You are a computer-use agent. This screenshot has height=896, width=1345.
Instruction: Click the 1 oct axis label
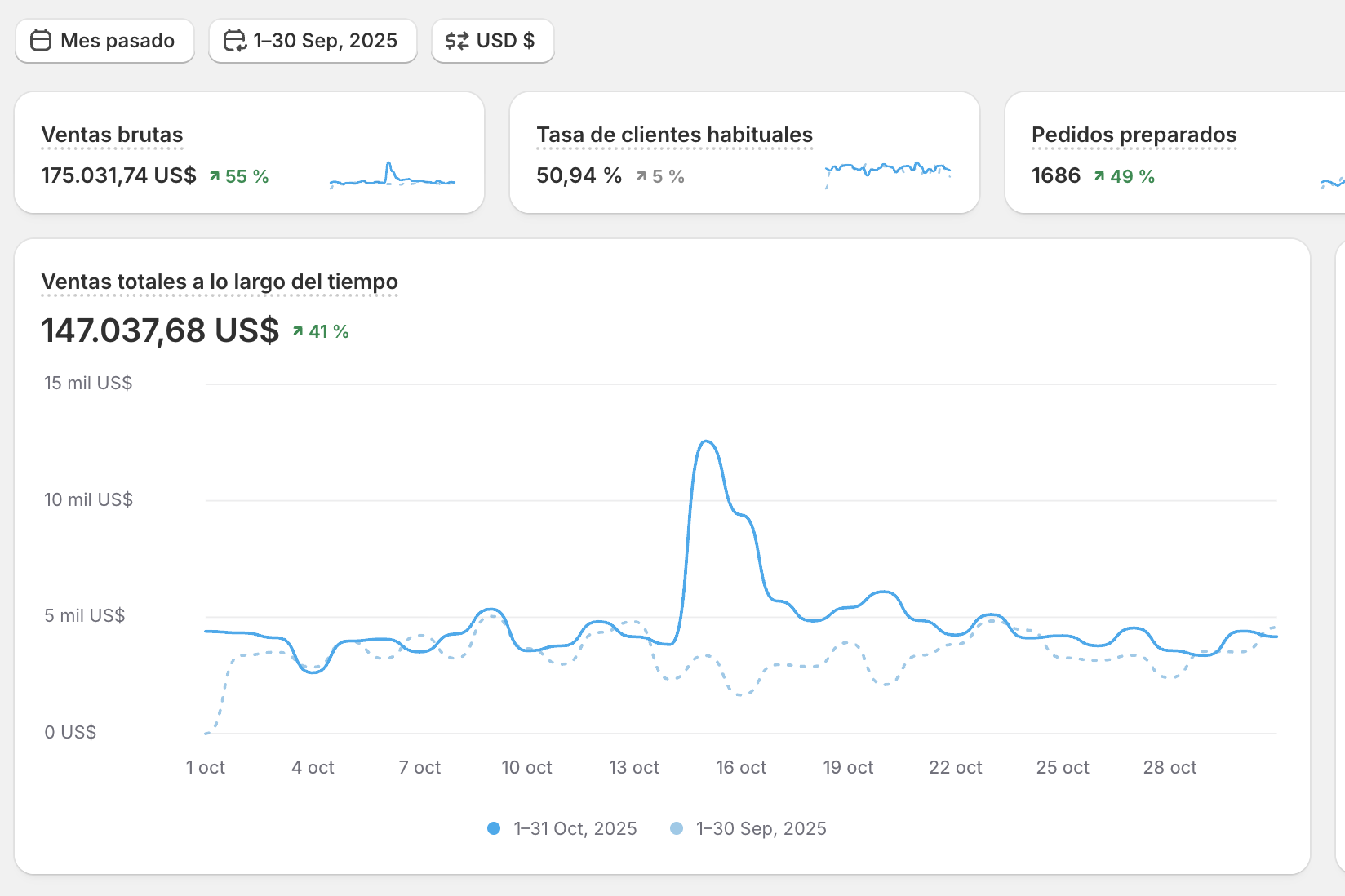click(206, 767)
